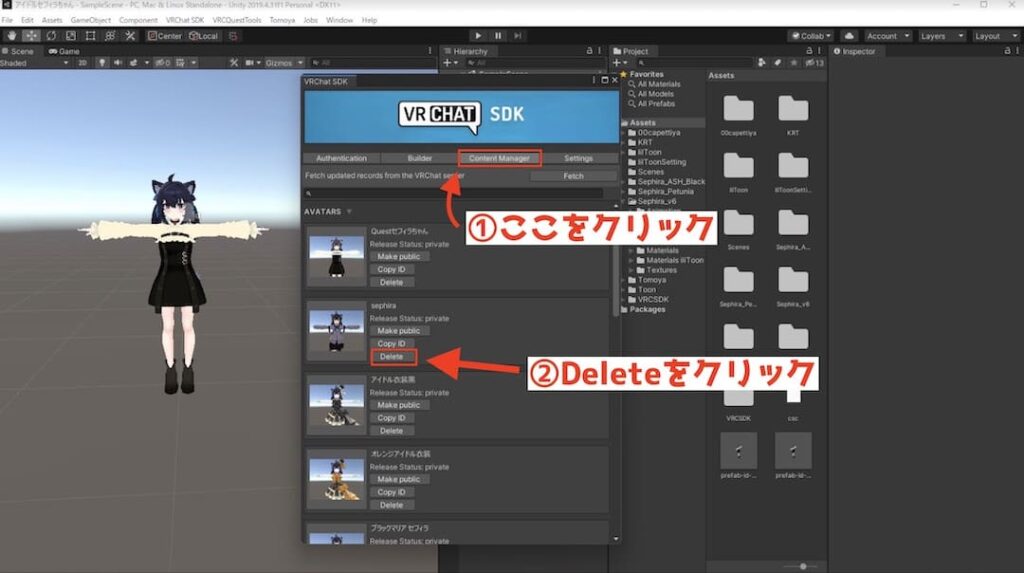Click Delete under アイドル衣装黒 avatar
Screen dimensions: 1024x573
392,431
